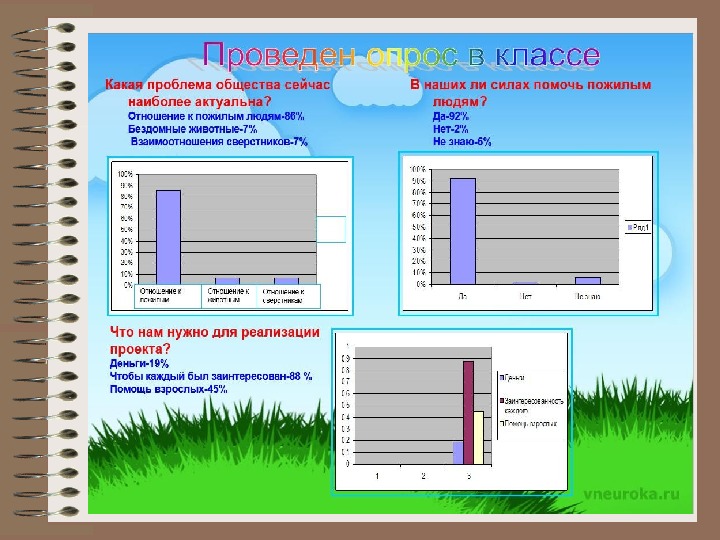Click the rightmost small bar in the first chart

287,281
